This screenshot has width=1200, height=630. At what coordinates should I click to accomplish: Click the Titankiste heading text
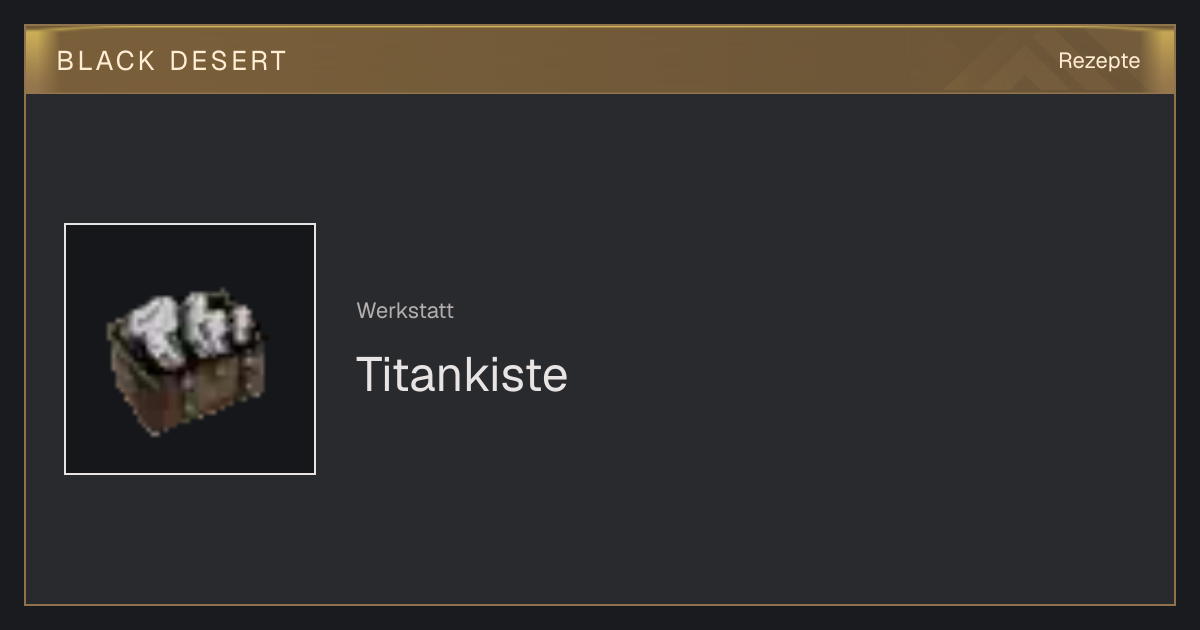pyautogui.click(x=462, y=374)
